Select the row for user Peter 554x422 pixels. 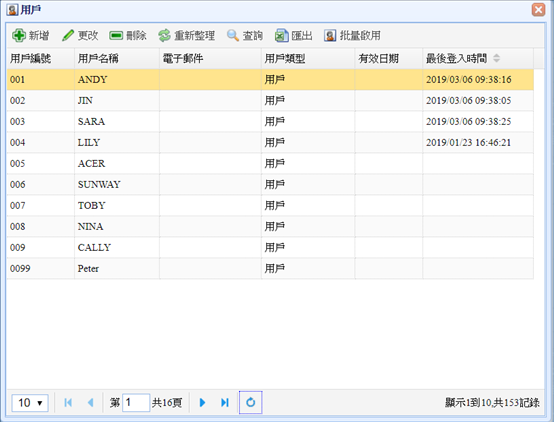point(270,269)
